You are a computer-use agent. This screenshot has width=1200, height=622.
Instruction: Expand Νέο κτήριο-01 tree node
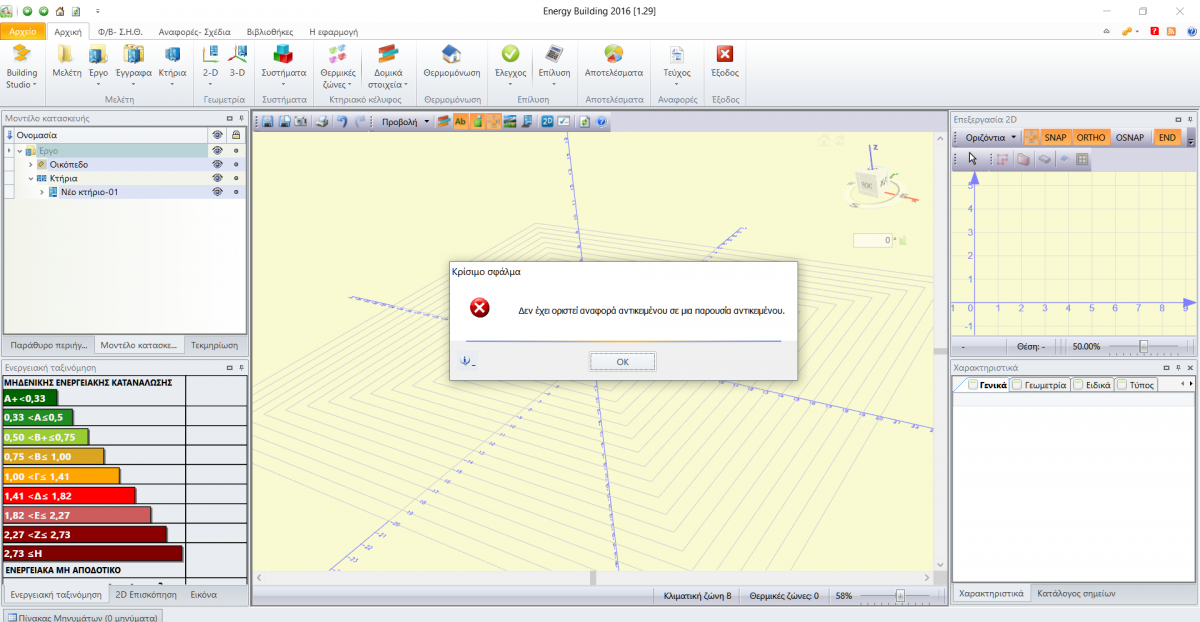pos(42,192)
